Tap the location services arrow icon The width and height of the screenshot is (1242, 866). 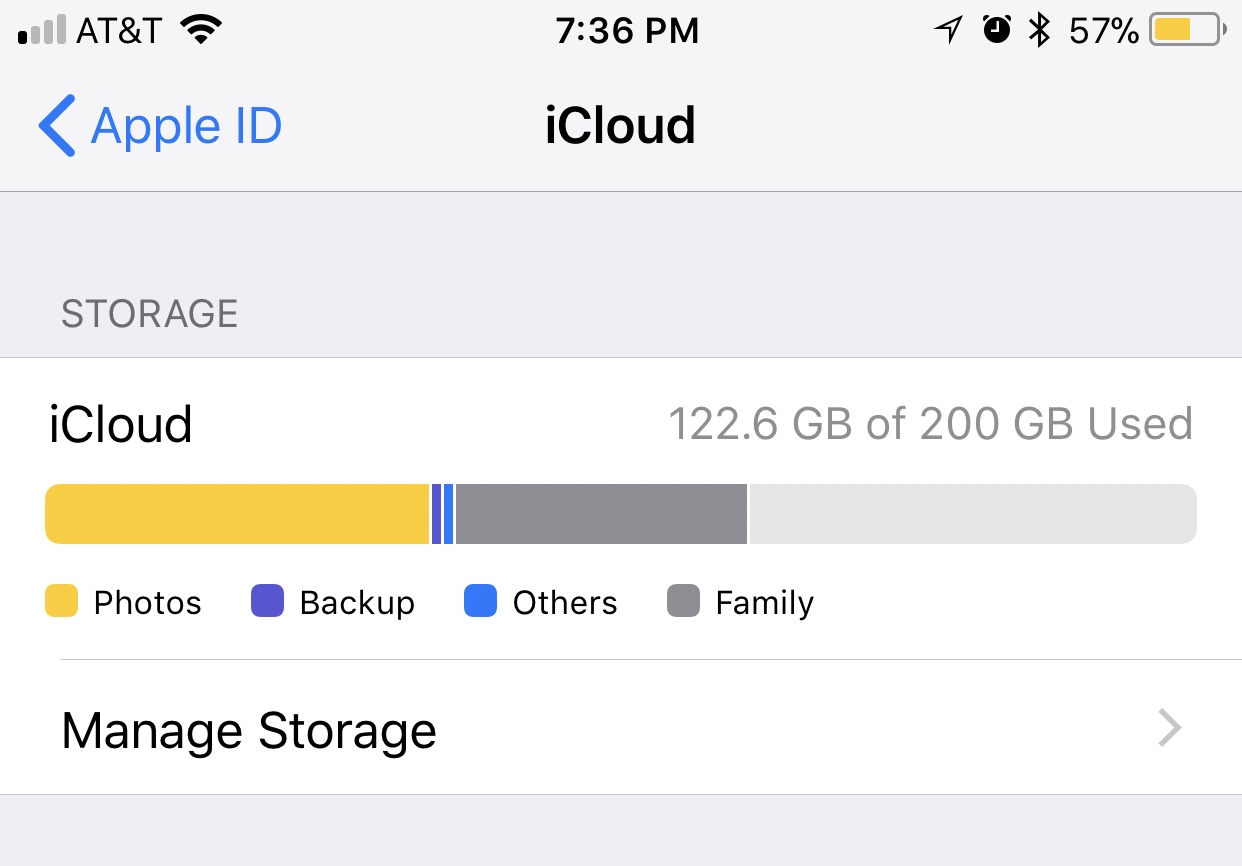(948, 31)
